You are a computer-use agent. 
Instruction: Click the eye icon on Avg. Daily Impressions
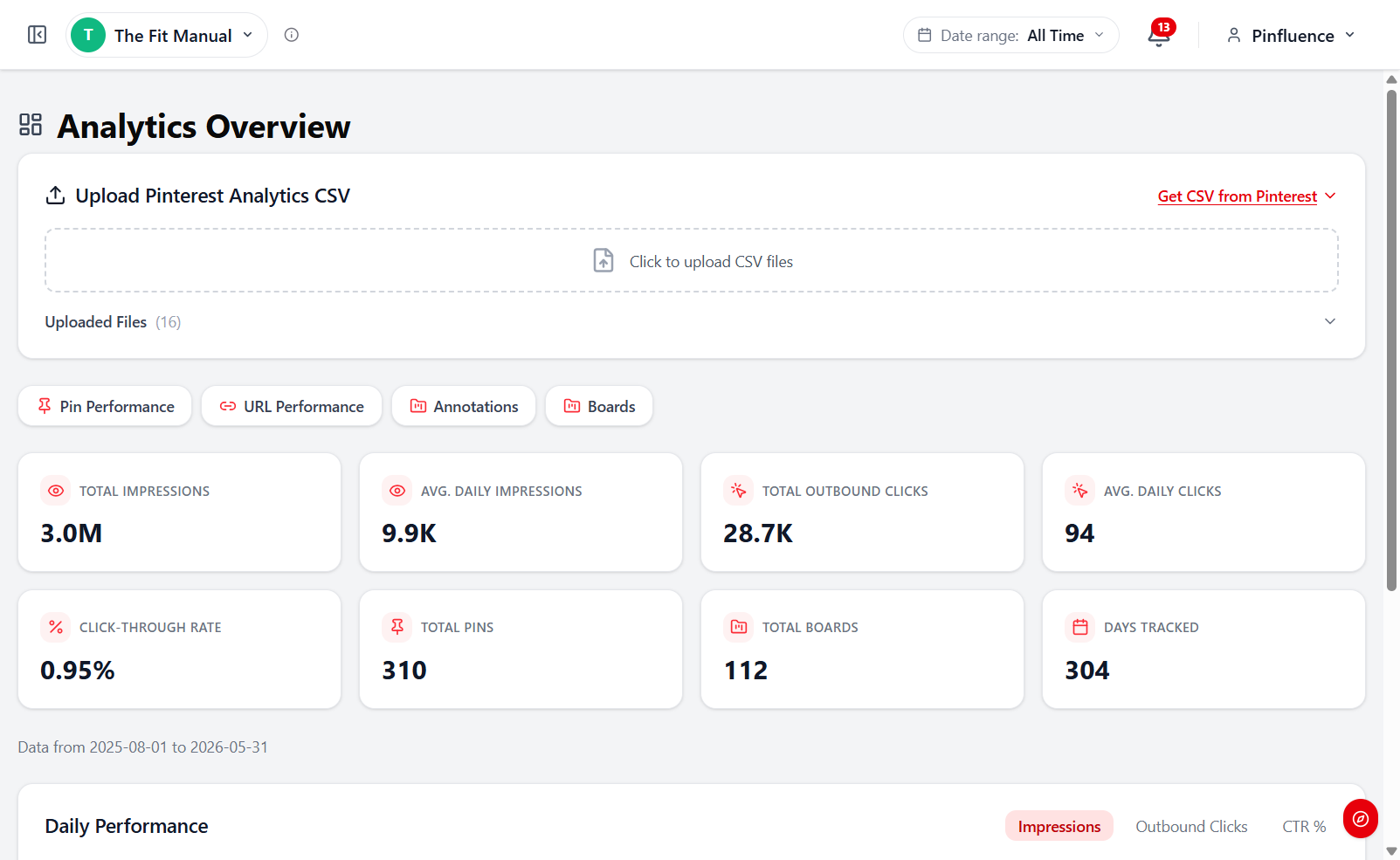pos(397,491)
